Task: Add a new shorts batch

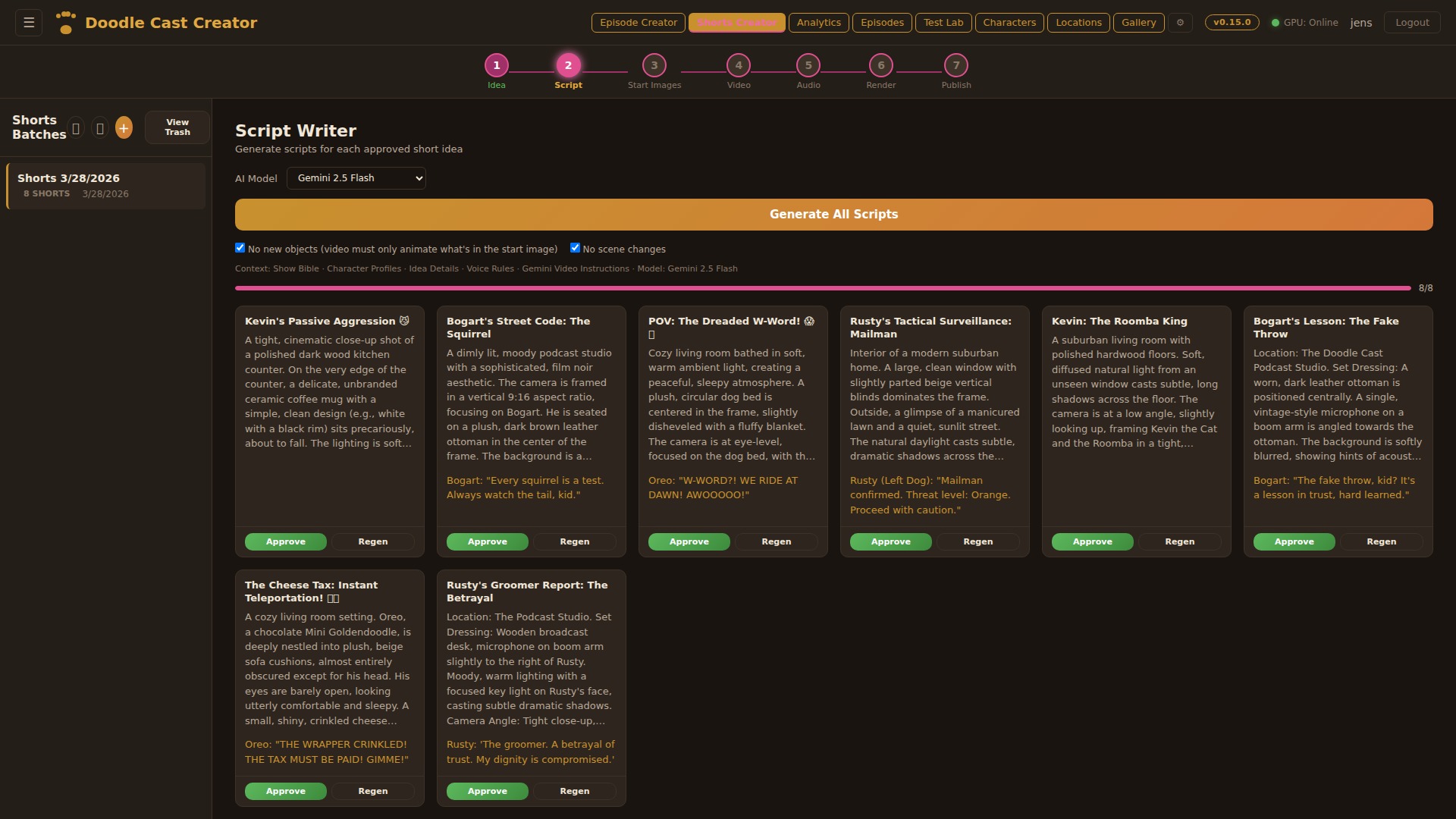Action: click(x=124, y=127)
